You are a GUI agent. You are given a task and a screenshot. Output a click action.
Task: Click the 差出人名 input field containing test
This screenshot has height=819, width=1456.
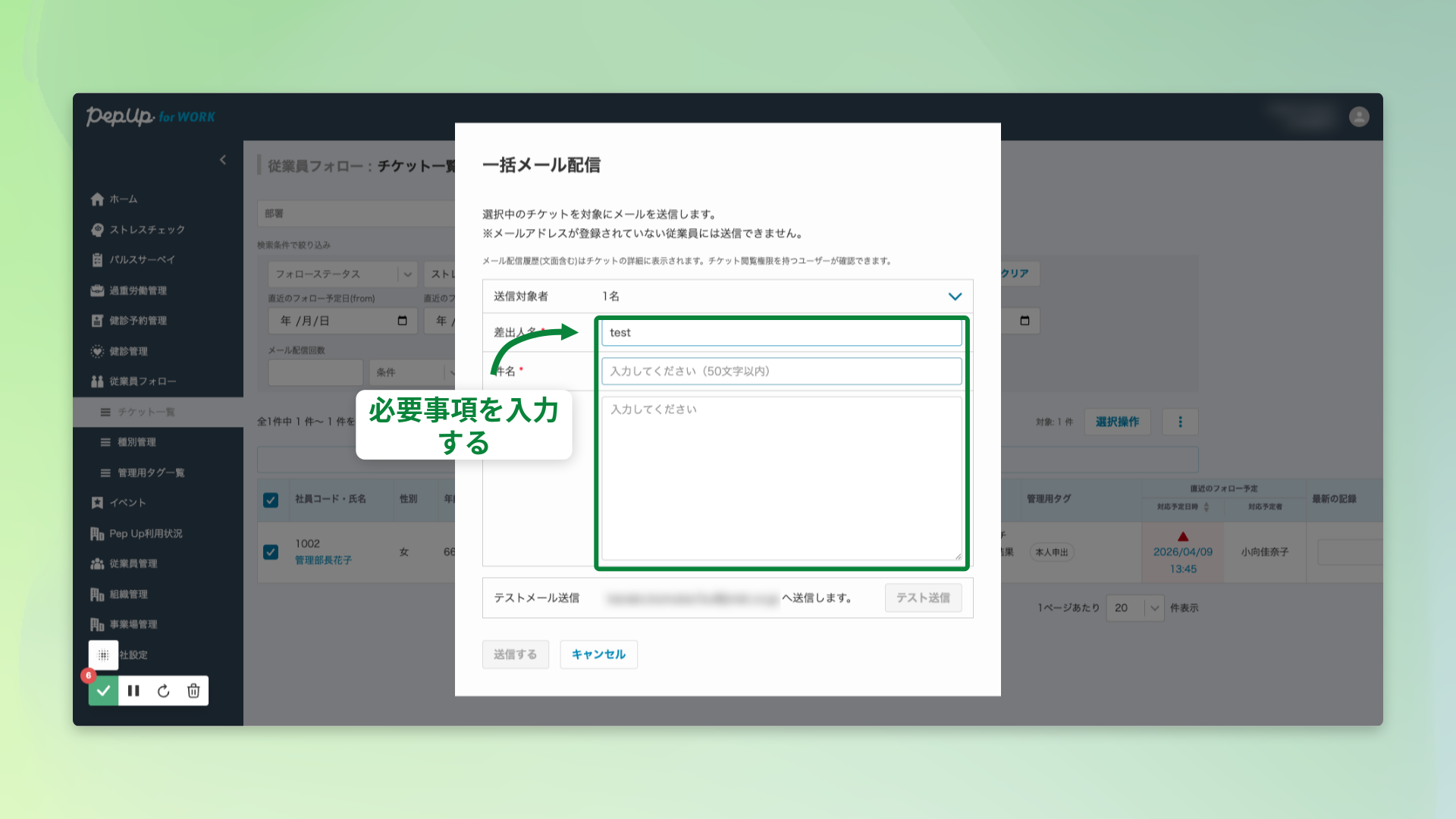click(781, 333)
